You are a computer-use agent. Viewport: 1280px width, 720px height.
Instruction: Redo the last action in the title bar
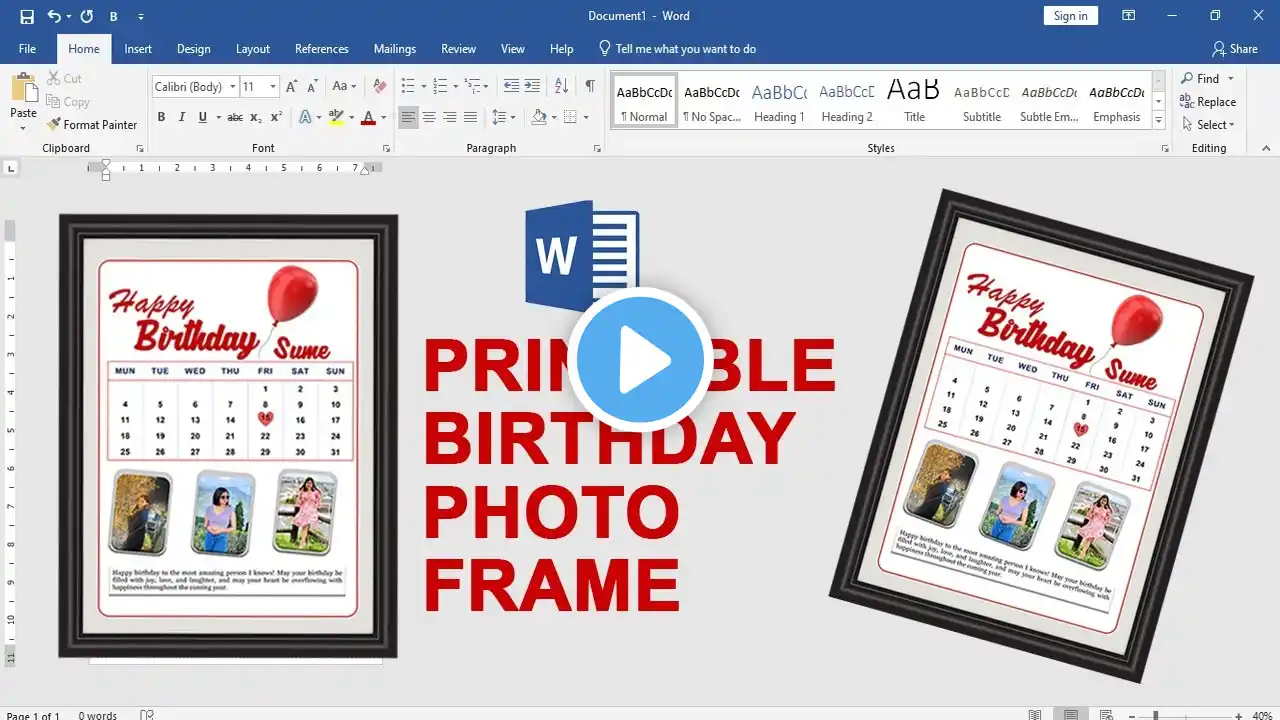86,16
